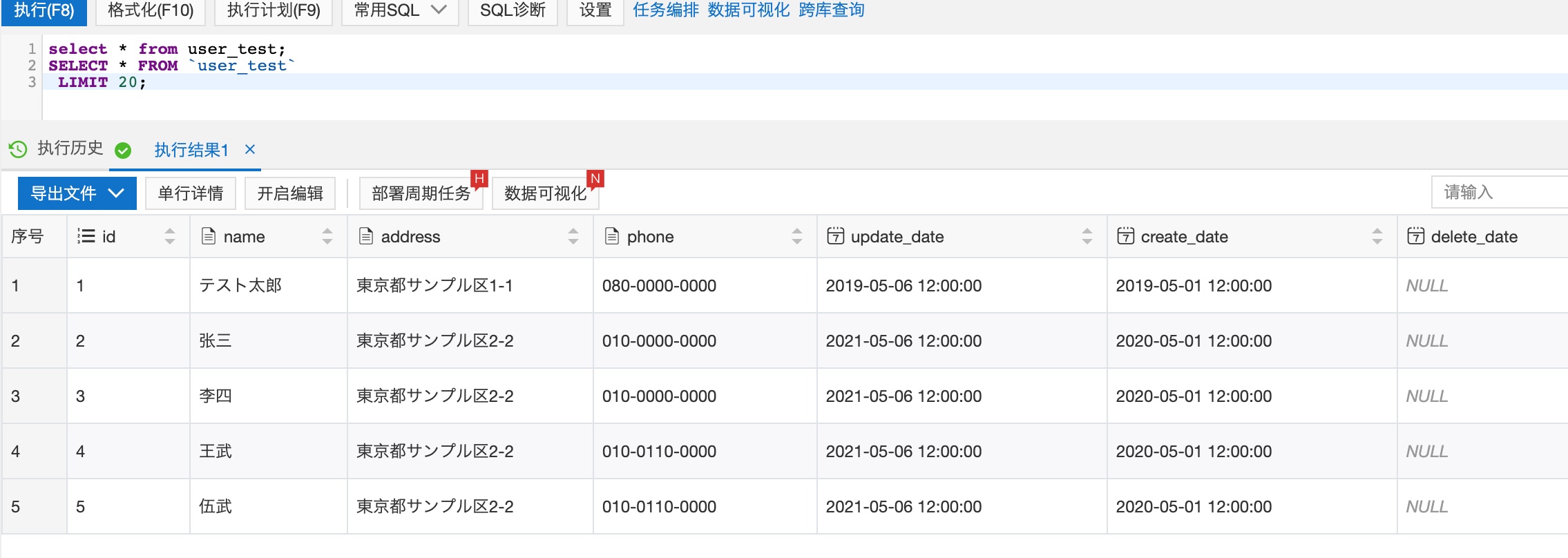Open the 任务编排 link
The image size is (1568, 558).
pyautogui.click(x=666, y=10)
